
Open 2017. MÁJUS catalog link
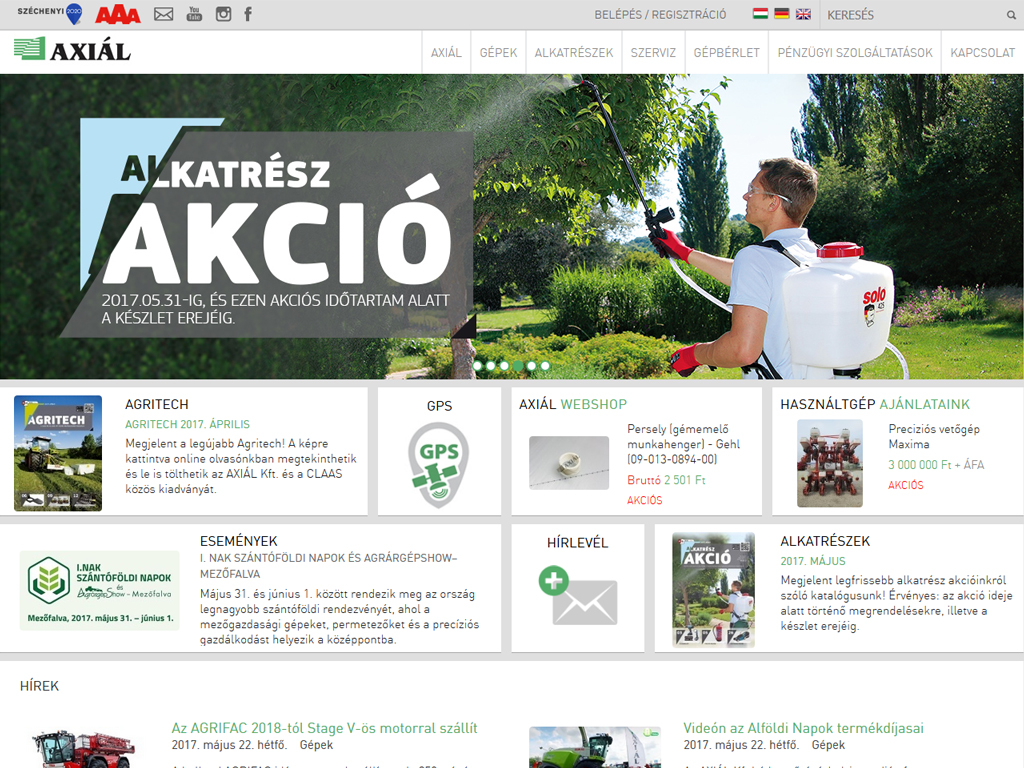tap(812, 561)
